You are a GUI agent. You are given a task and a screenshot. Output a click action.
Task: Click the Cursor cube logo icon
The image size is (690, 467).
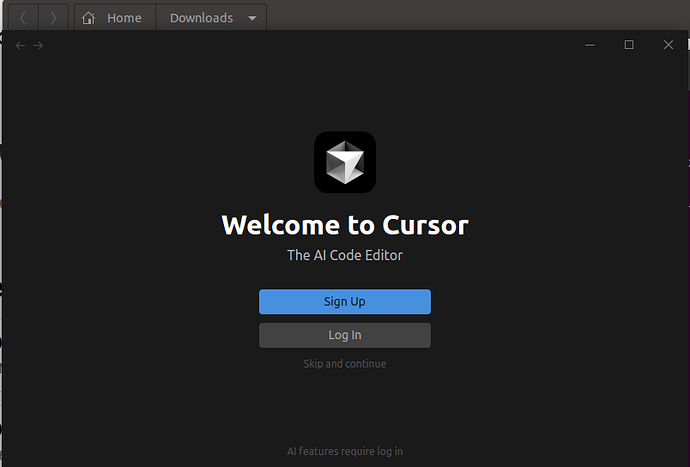(345, 162)
